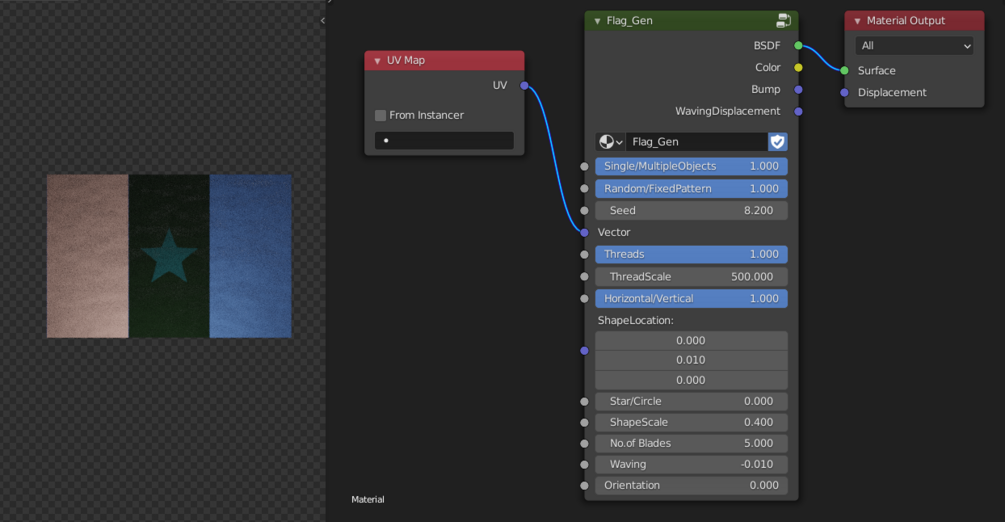Click the Horizontal/Vertical input socket

coord(584,298)
